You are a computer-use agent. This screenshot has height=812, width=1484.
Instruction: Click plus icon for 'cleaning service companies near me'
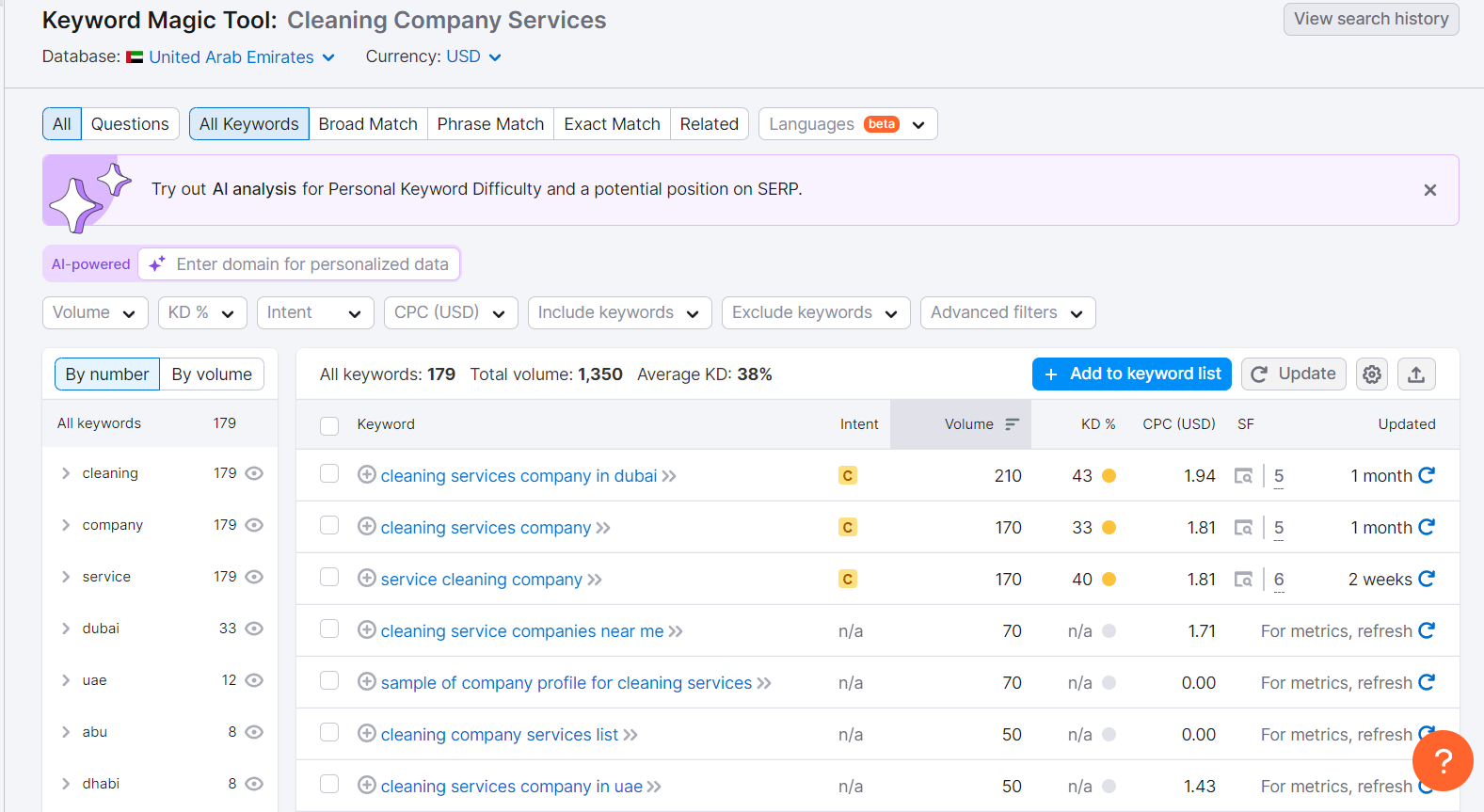(x=367, y=630)
